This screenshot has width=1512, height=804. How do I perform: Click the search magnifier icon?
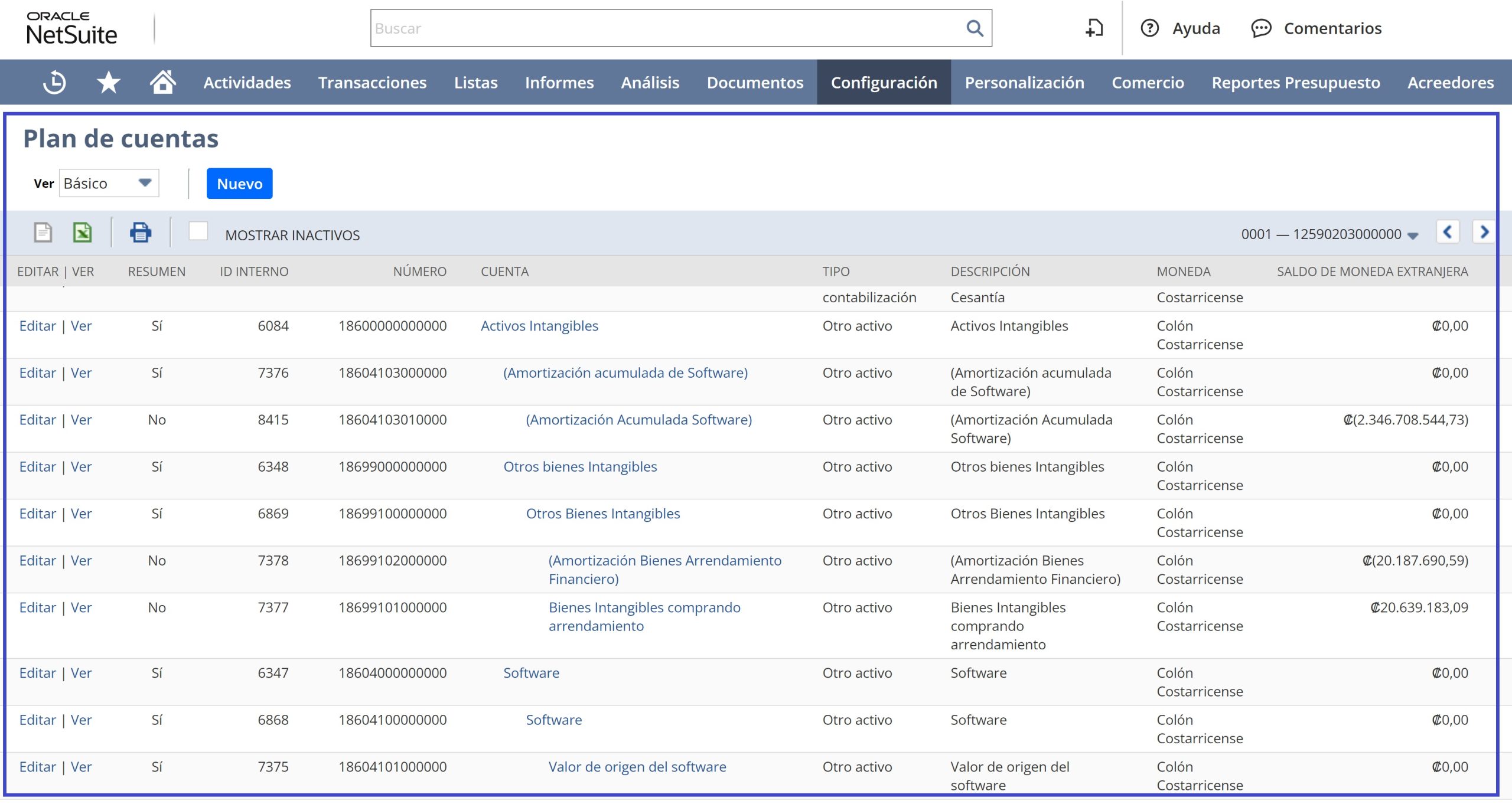[x=974, y=28]
